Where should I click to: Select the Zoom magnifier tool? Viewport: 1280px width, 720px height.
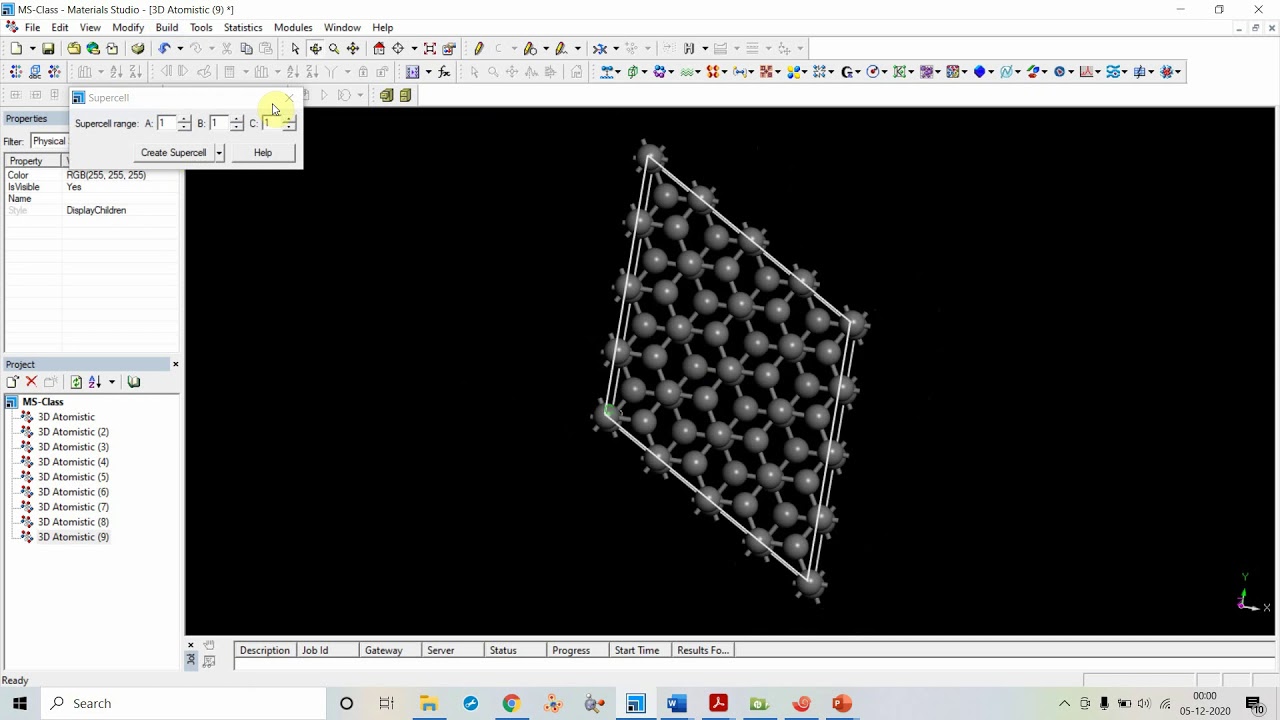point(334,48)
